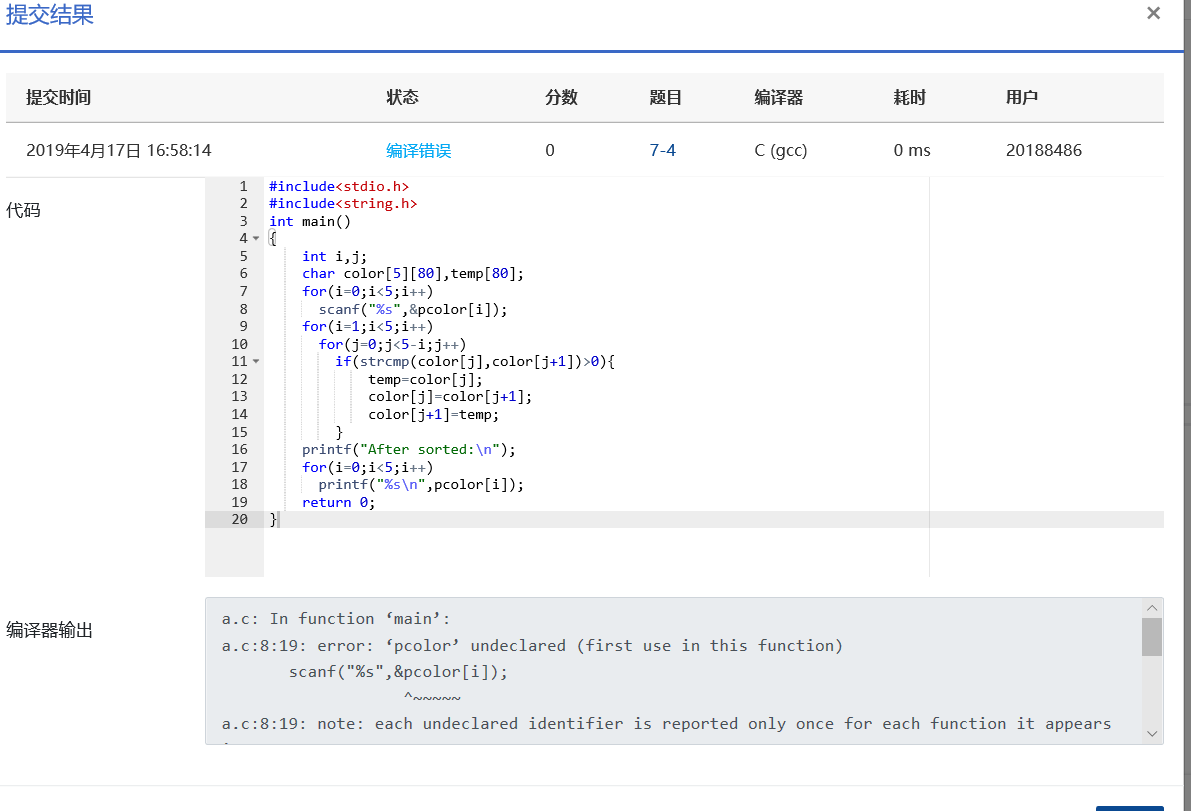Click the 编译器 column header

778,98
